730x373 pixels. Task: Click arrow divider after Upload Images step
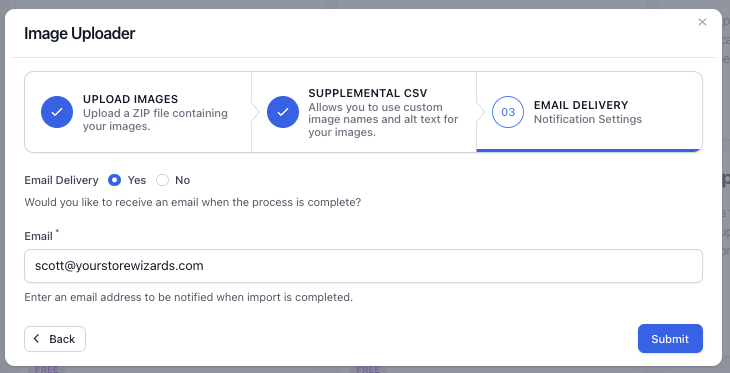pos(254,112)
